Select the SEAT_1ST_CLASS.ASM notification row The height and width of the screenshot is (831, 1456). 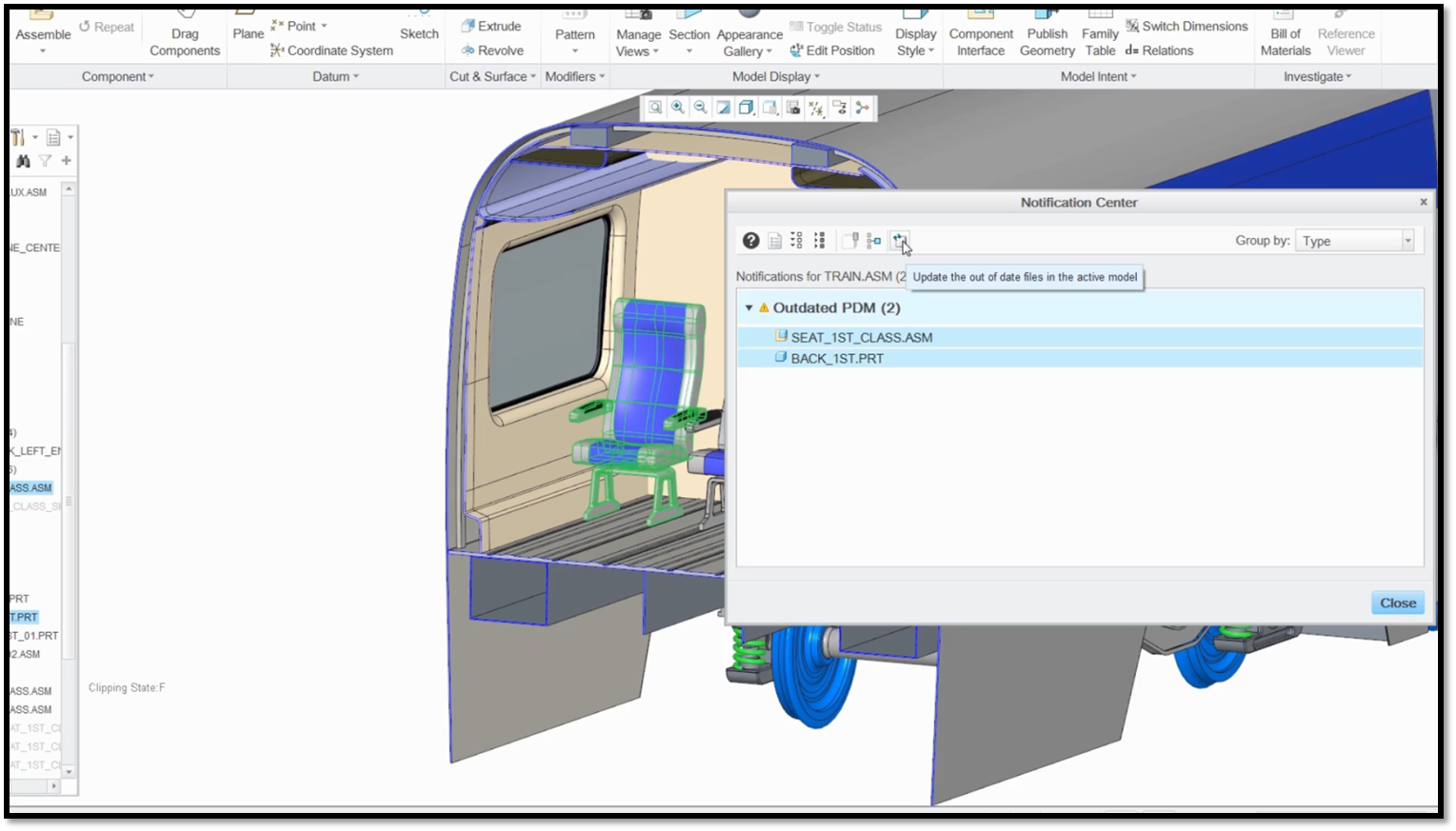point(1080,337)
